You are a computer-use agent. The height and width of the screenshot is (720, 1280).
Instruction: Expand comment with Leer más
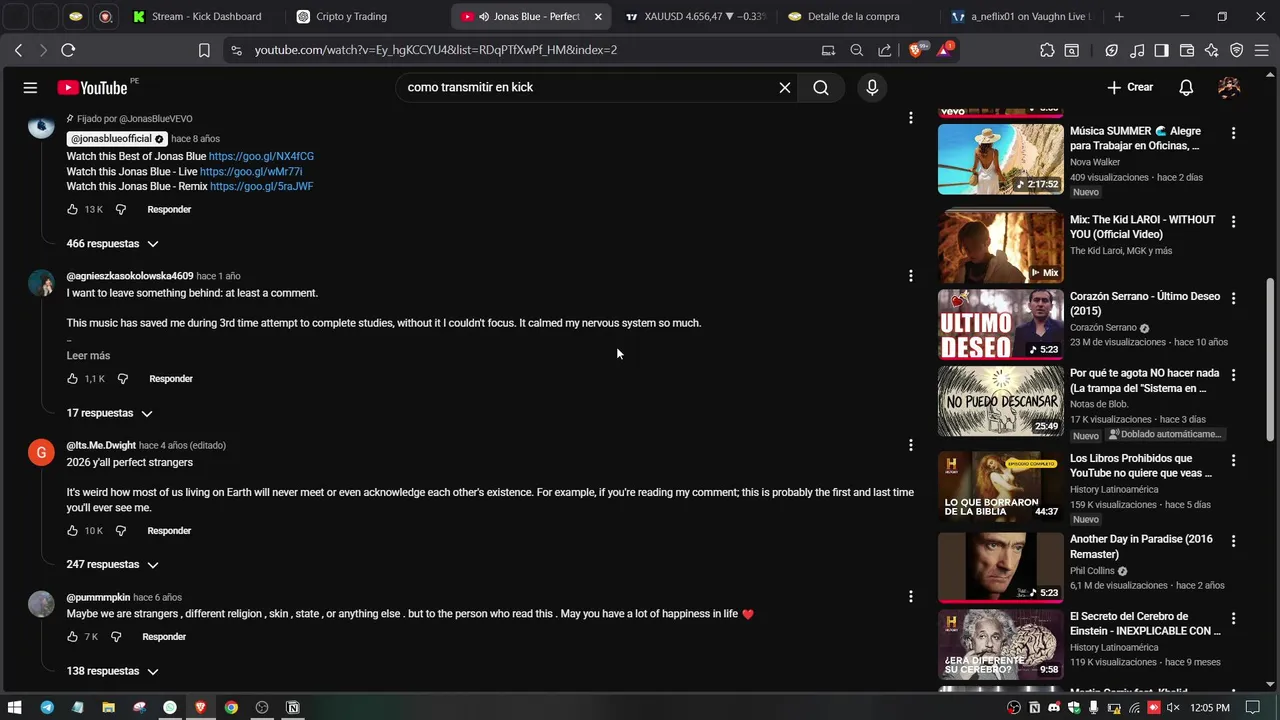pyautogui.click(x=88, y=356)
